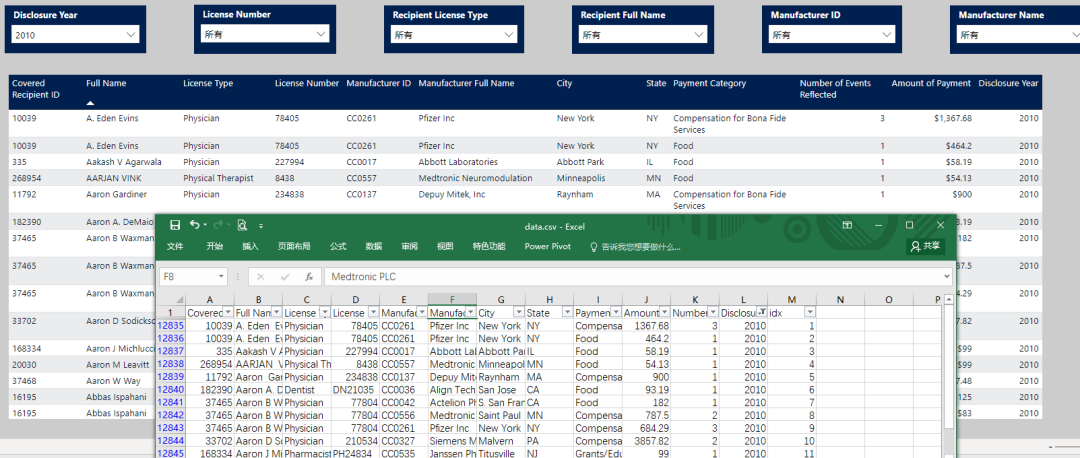Screen dimensions: 1080x458
Task: Click $1,367.68 in the report table
Action: pos(953,118)
